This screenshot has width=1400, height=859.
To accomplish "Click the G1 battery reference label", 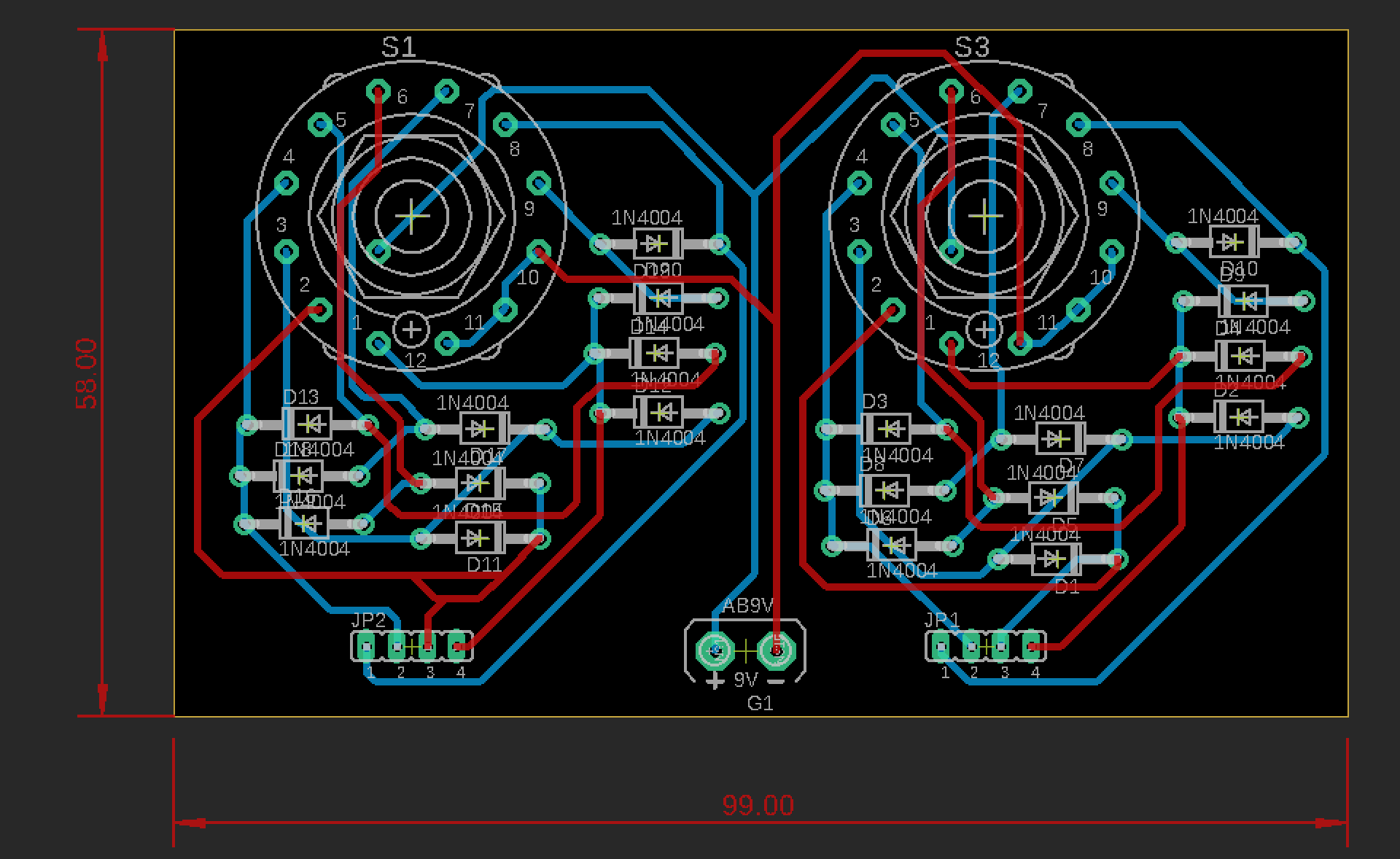I will 761,703.
